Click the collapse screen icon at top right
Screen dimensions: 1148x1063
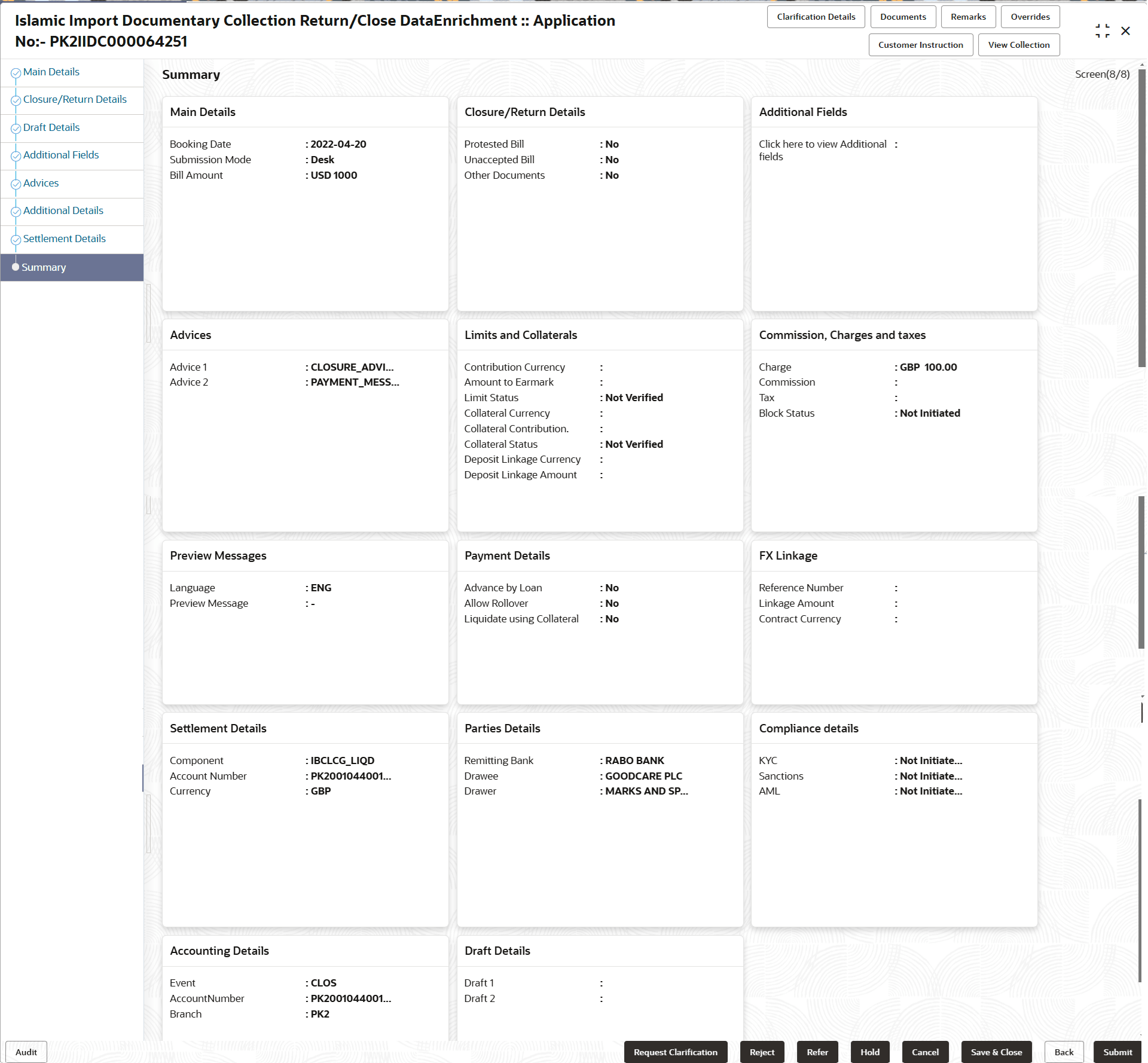(x=1102, y=30)
